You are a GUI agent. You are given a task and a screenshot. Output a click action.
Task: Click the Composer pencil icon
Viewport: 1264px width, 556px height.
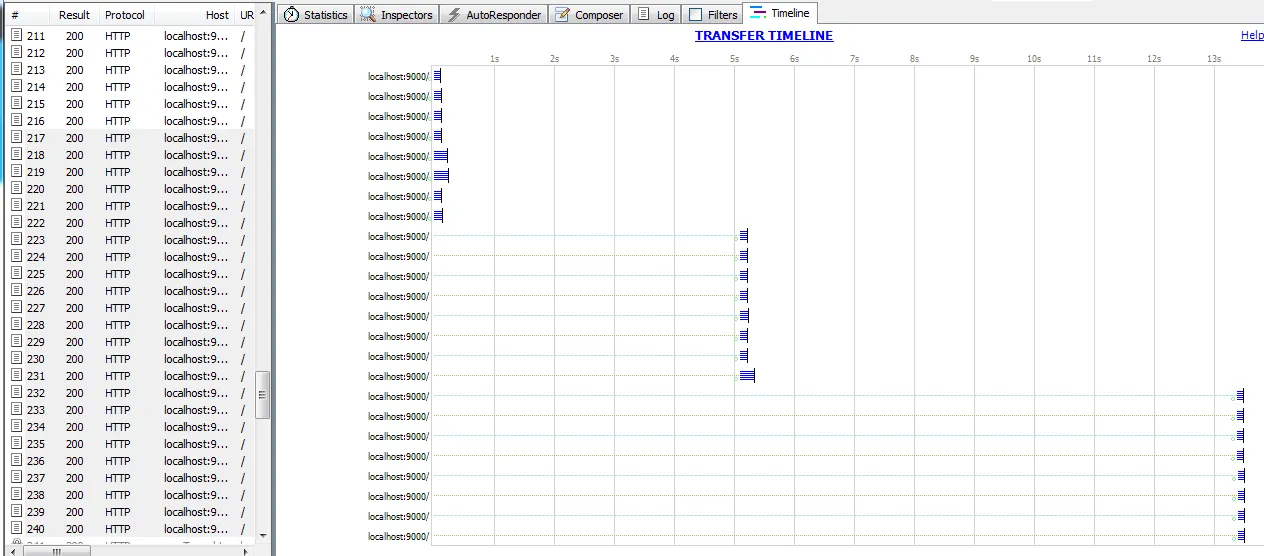(x=562, y=15)
